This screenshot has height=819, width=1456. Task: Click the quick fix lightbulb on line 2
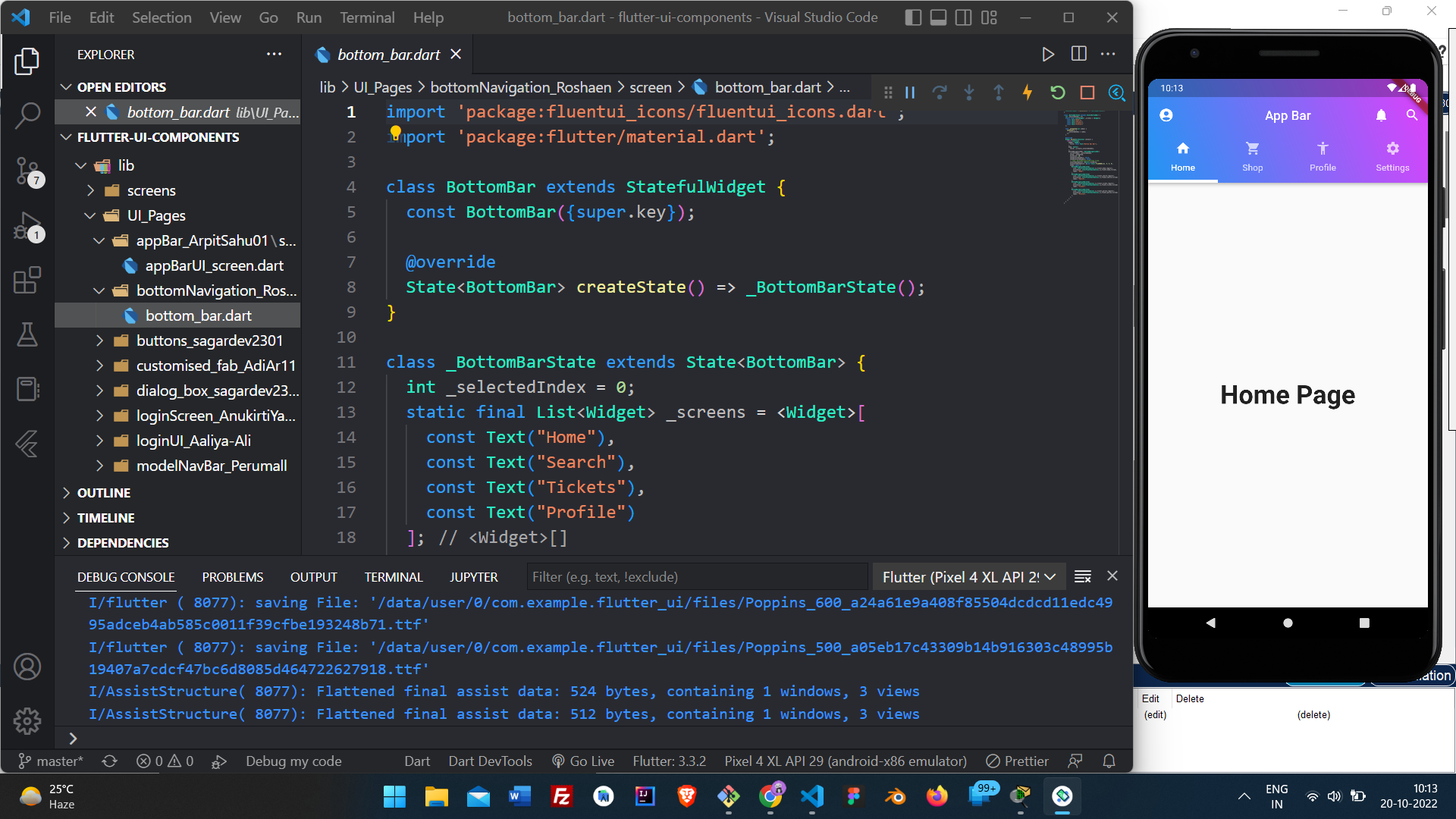coord(396,132)
